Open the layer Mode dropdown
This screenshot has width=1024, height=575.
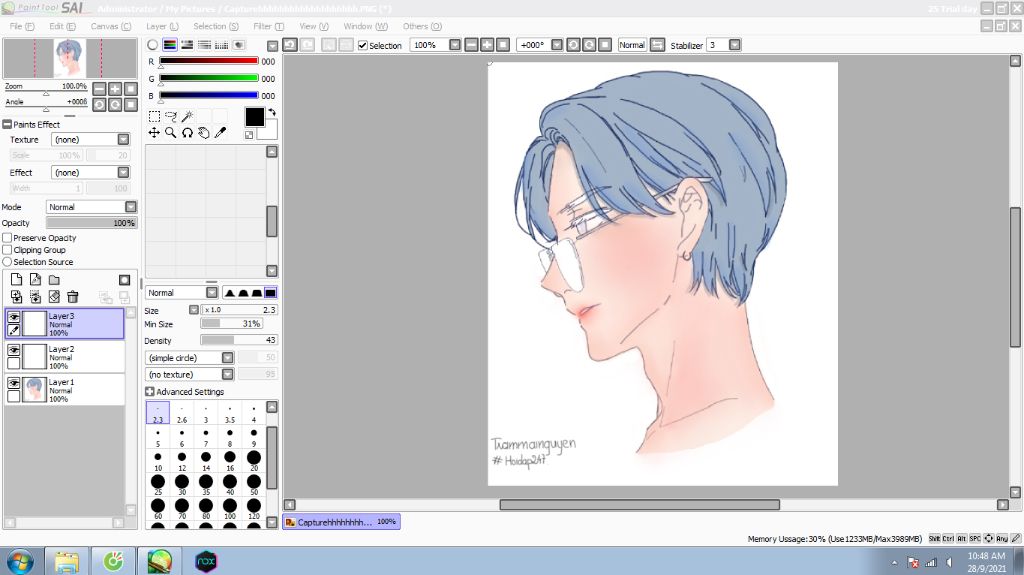[131, 206]
